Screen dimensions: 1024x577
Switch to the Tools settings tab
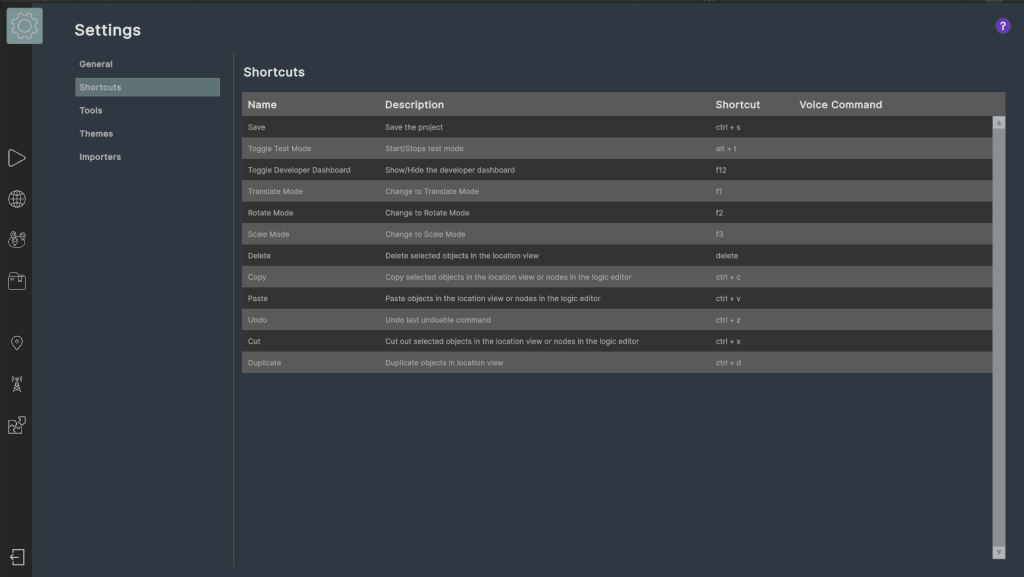(x=91, y=110)
